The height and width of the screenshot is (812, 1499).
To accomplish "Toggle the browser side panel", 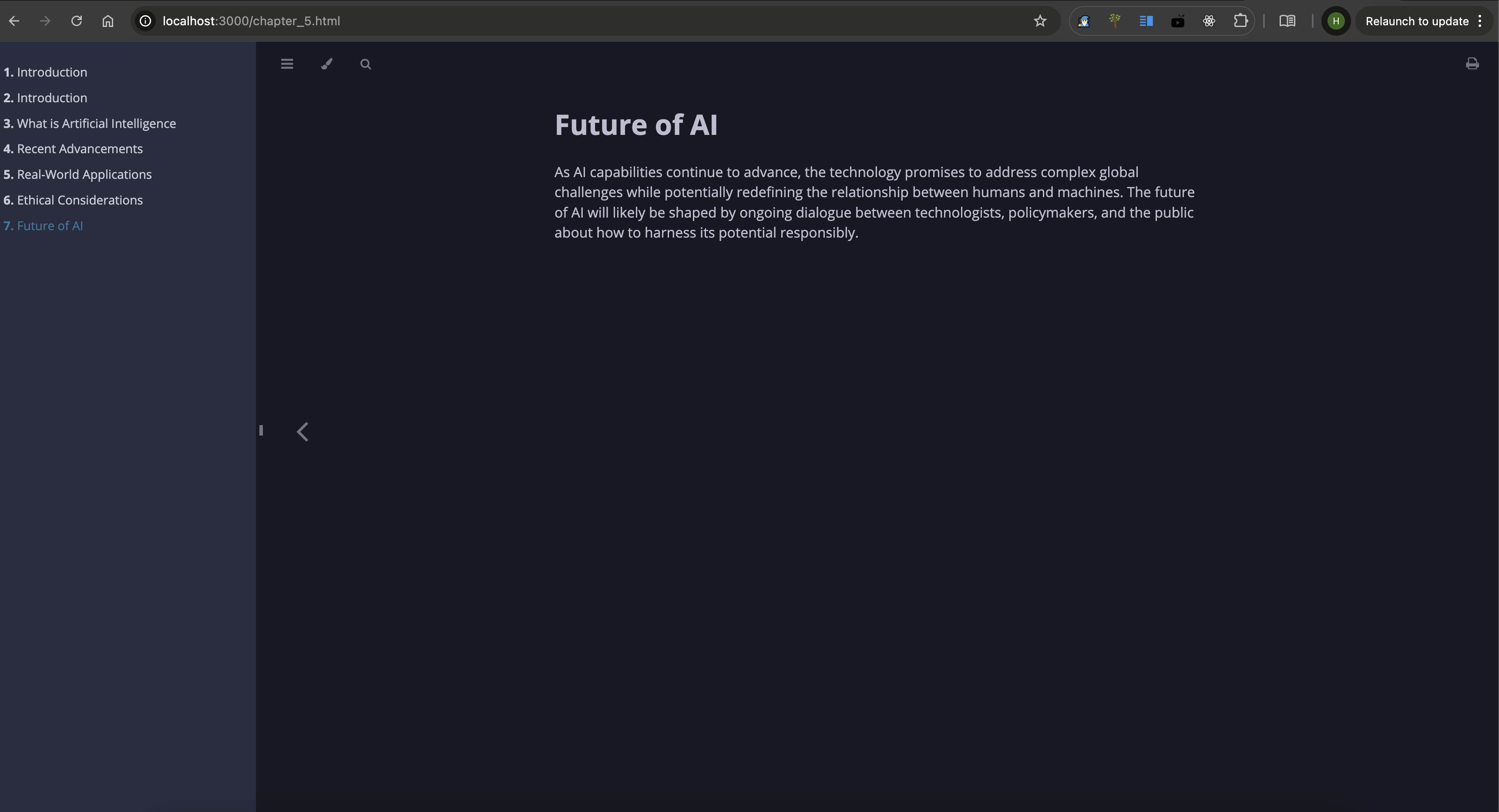I will (x=1146, y=21).
